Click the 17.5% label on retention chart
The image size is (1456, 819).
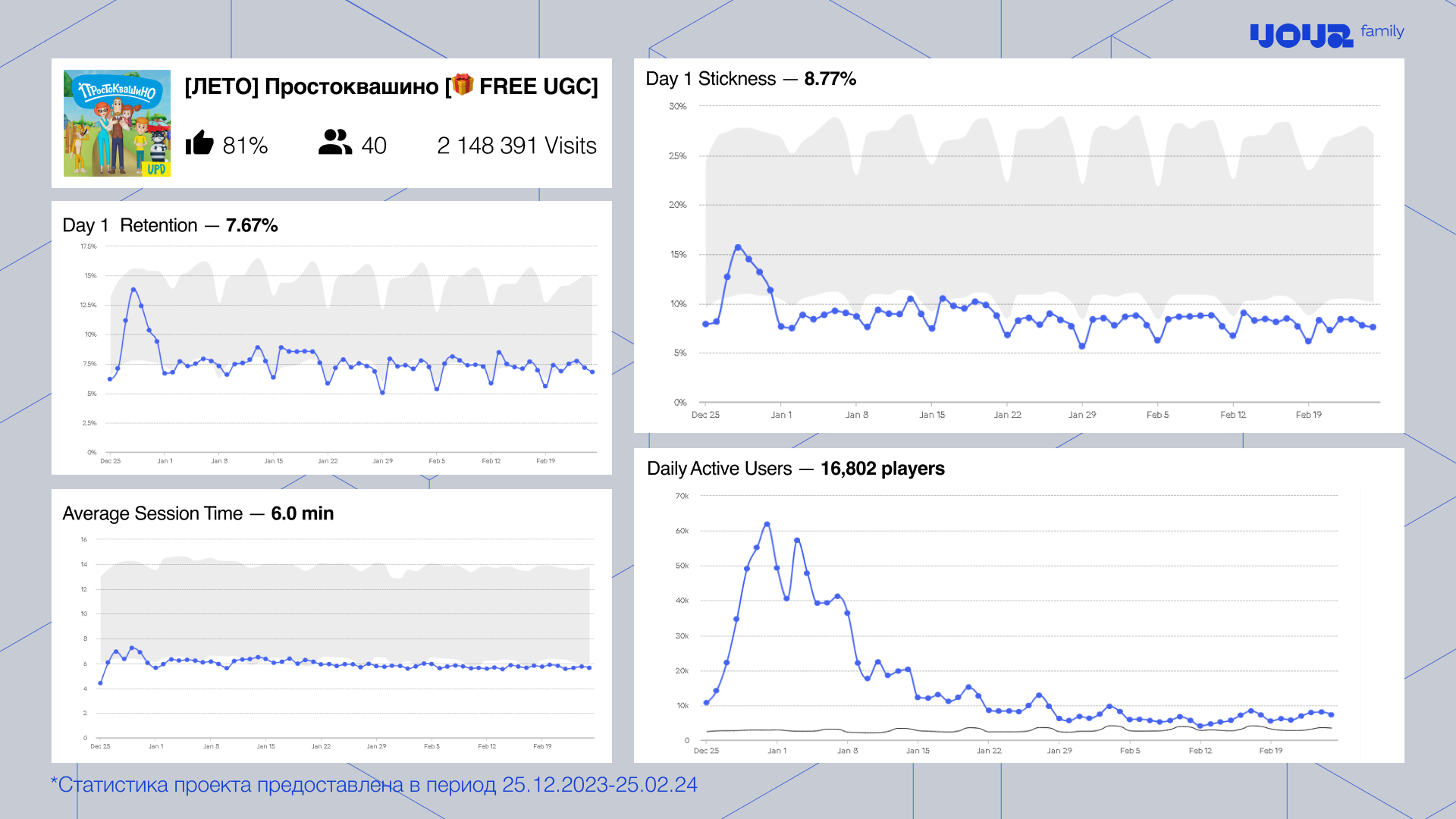point(89,246)
